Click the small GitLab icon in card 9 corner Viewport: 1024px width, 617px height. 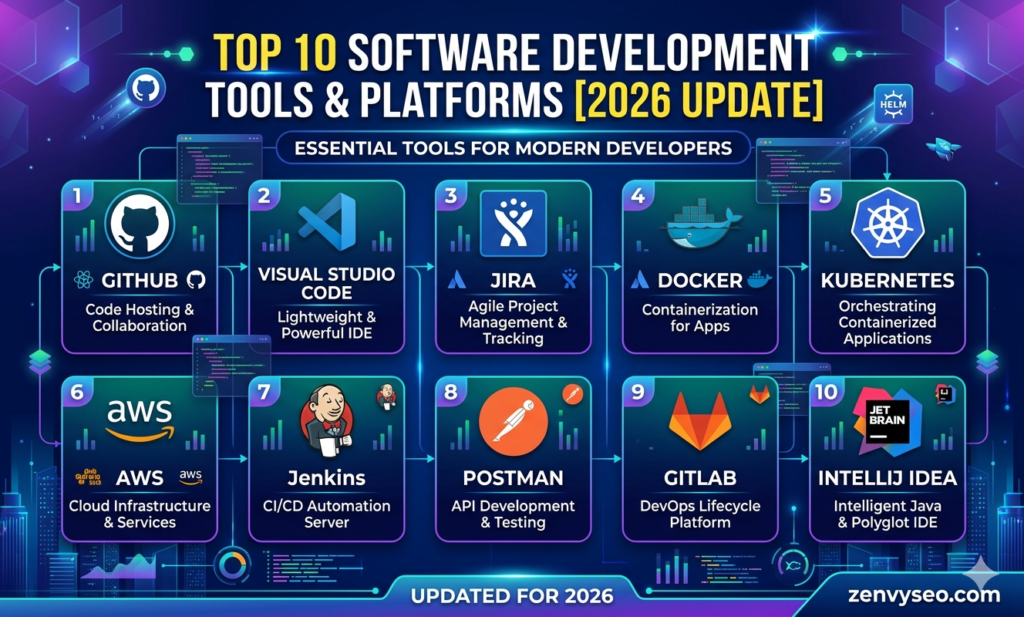pyautogui.click(x=760, y=394)
